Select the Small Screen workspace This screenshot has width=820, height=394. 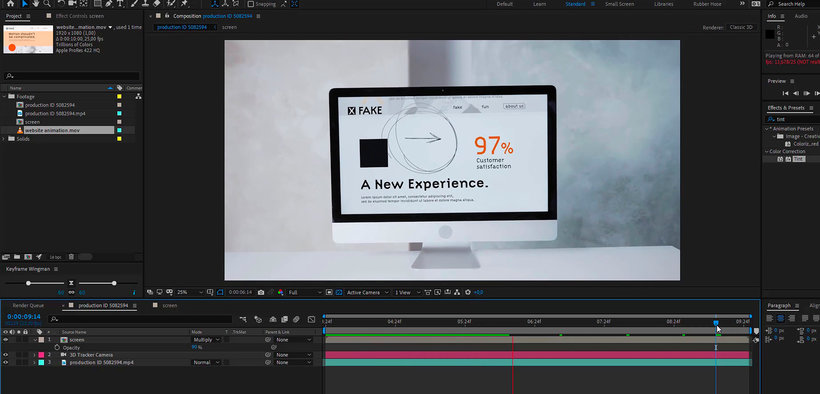620,4
